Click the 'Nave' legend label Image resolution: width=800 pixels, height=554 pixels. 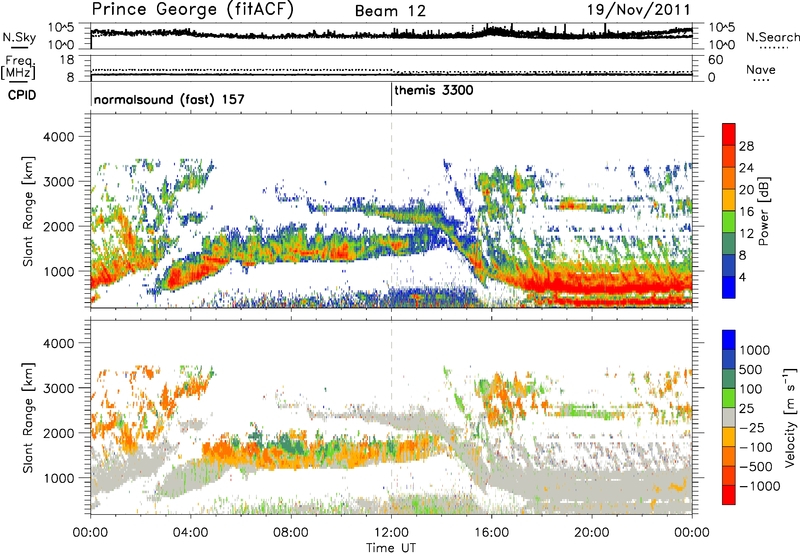click(x=761, y=70)
